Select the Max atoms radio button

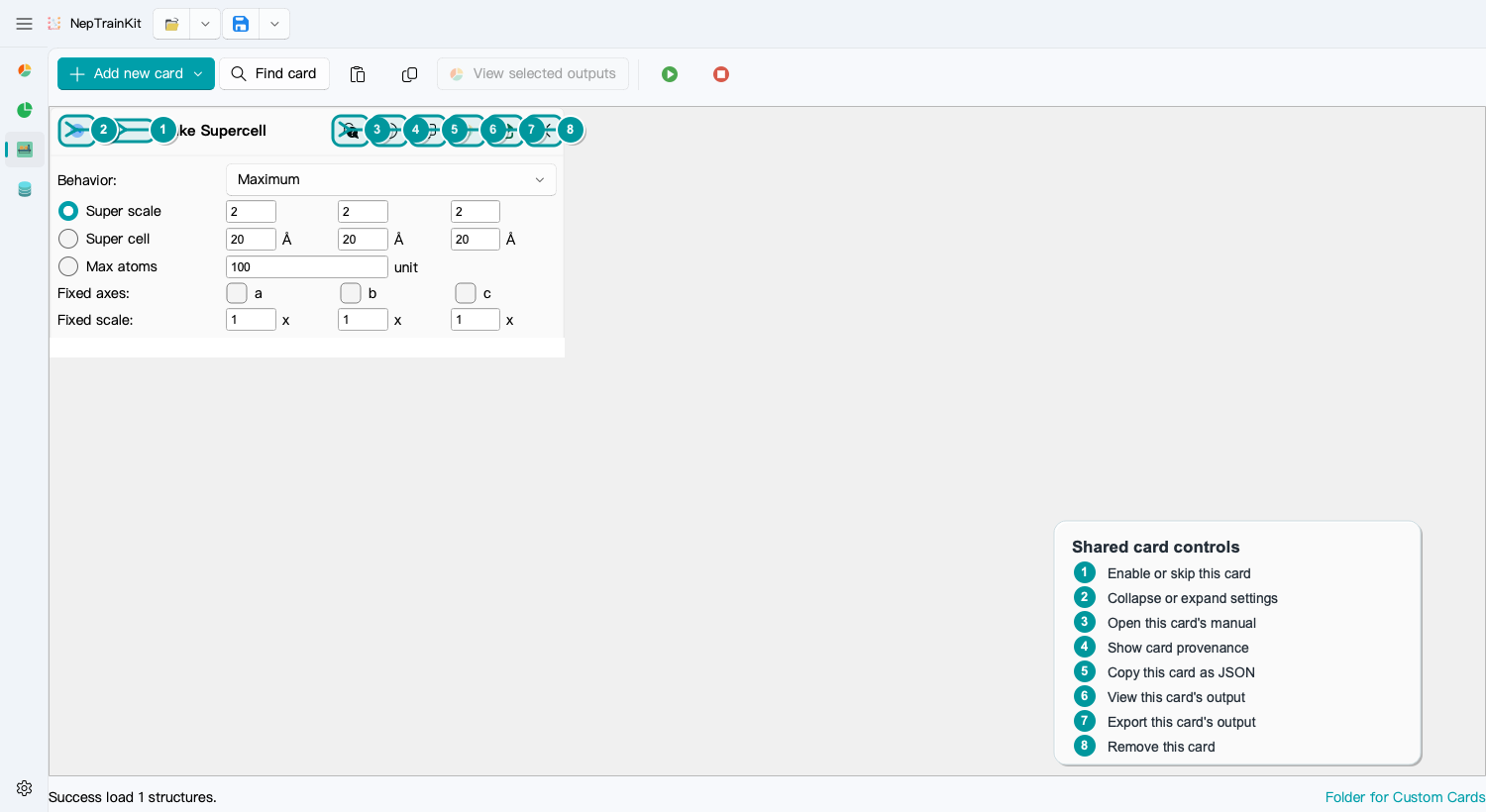click(x=68, y=266)
